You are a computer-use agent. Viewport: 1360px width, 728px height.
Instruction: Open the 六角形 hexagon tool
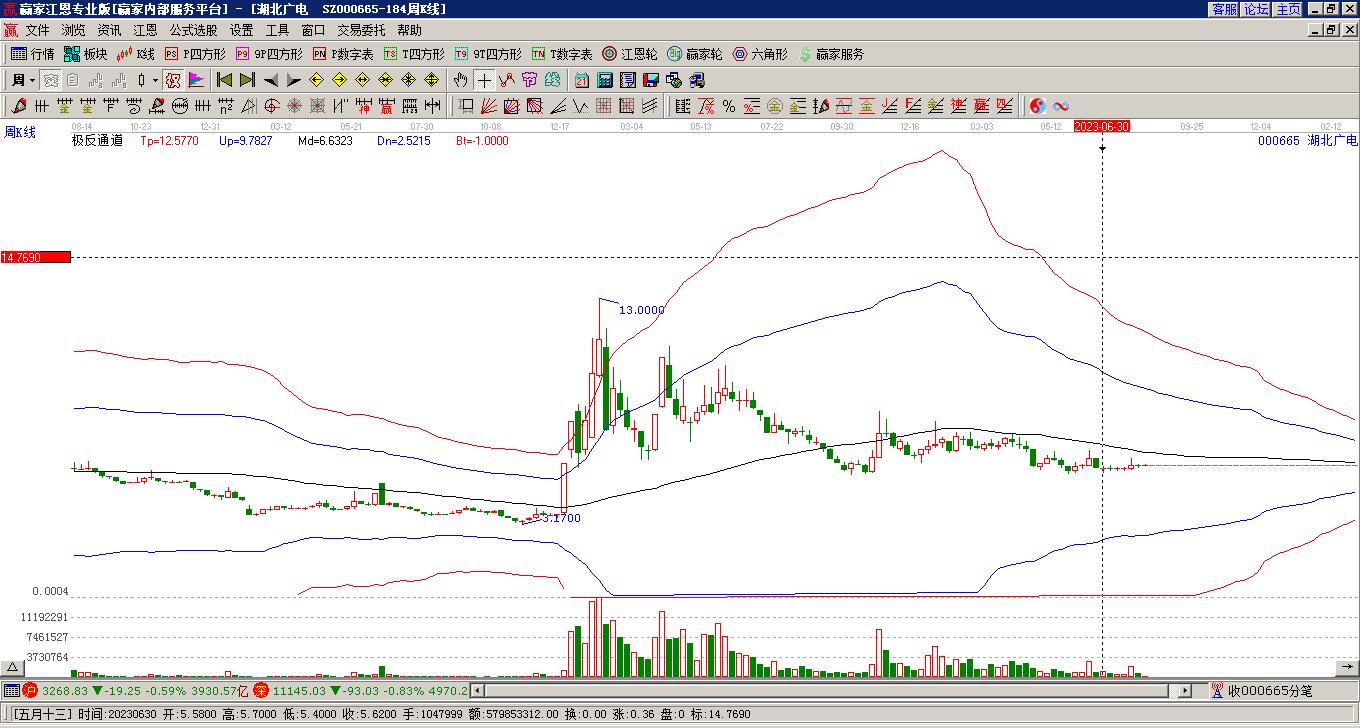coord(760,54)
